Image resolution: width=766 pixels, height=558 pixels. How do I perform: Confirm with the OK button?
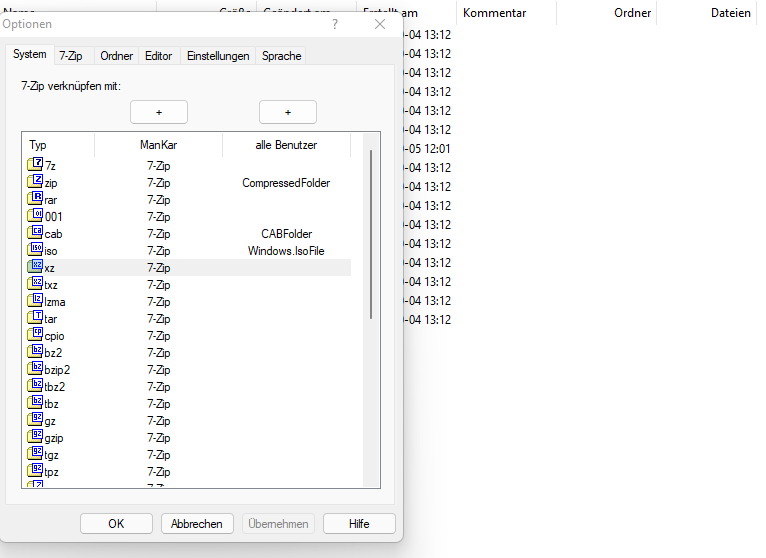tap(116, 524)
